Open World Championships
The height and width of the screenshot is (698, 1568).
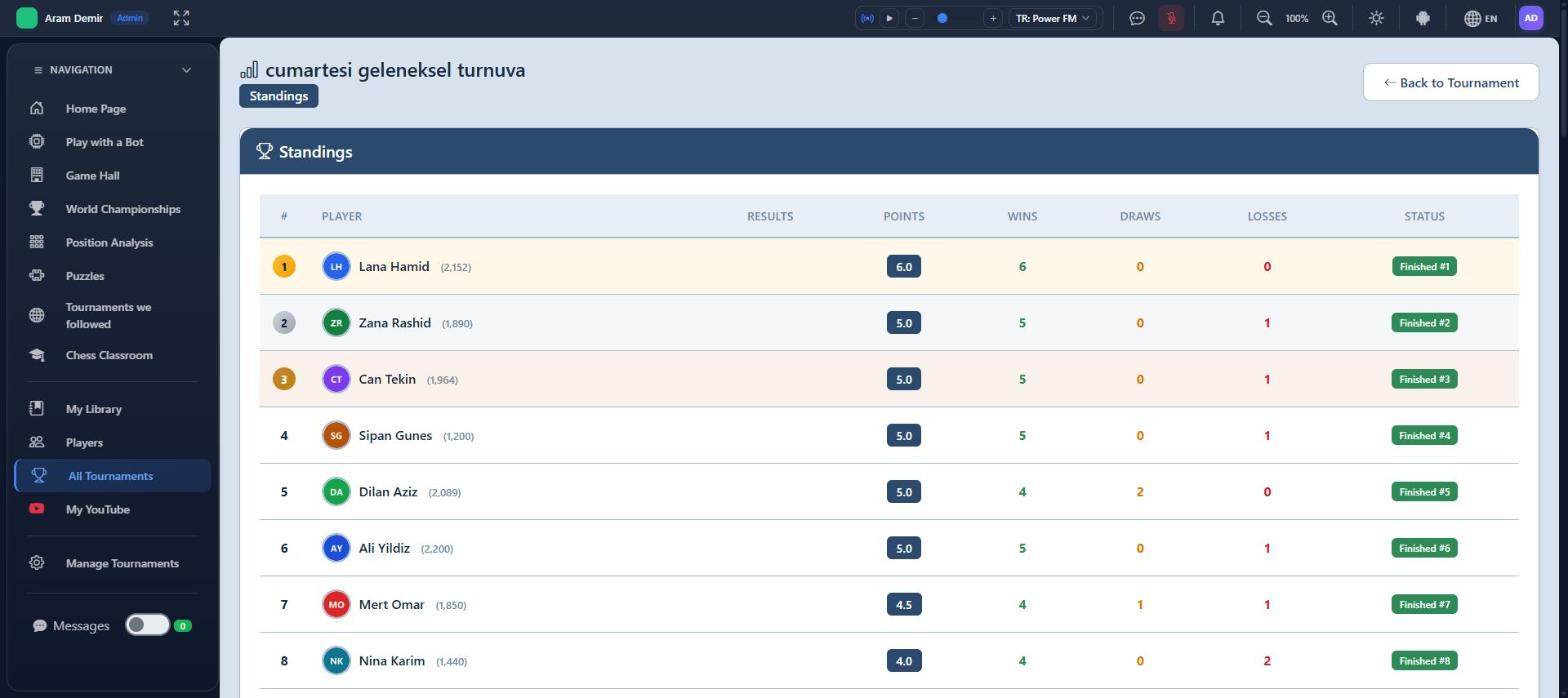tap(112, 209)
